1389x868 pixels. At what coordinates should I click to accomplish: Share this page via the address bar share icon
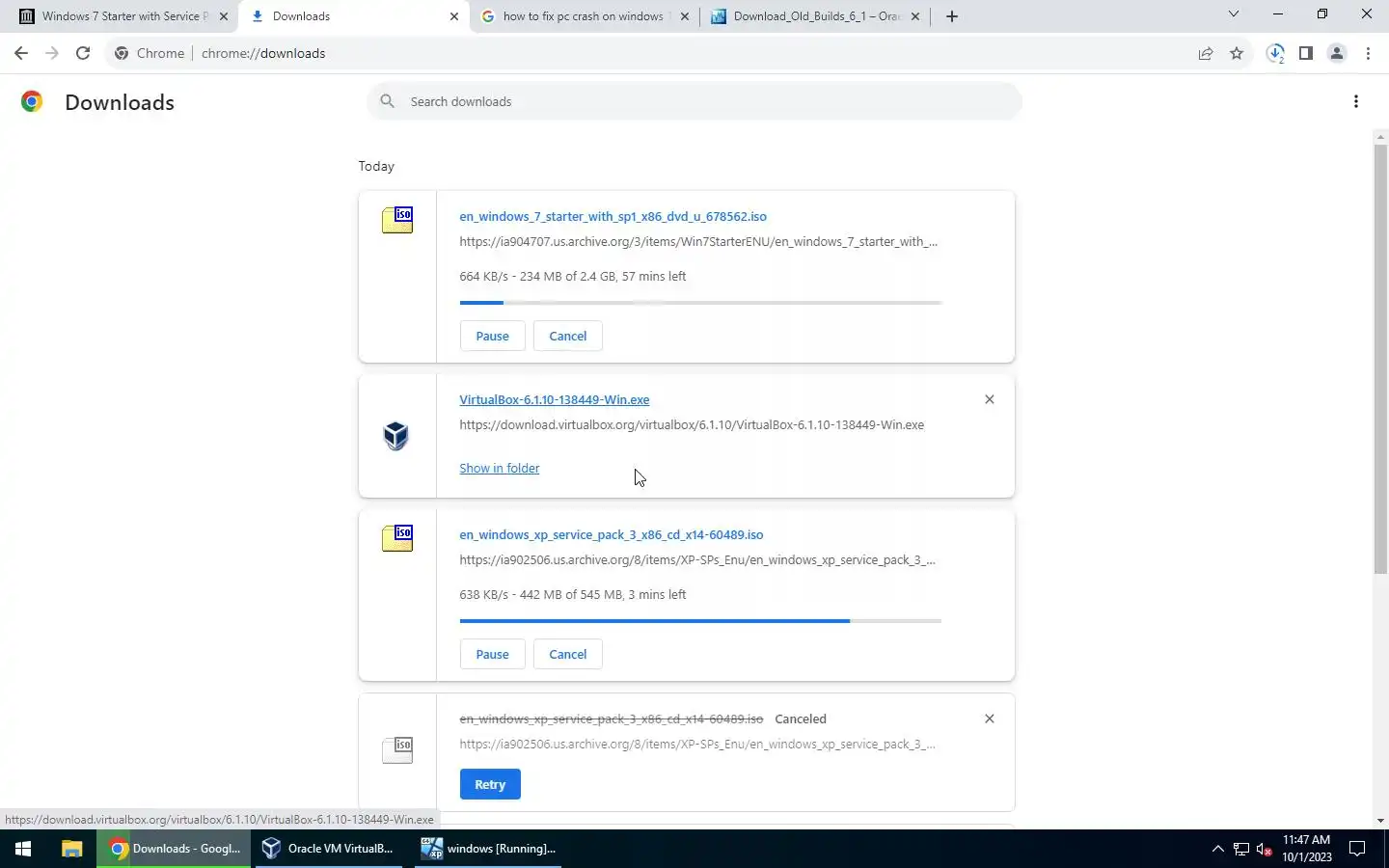1206,53
